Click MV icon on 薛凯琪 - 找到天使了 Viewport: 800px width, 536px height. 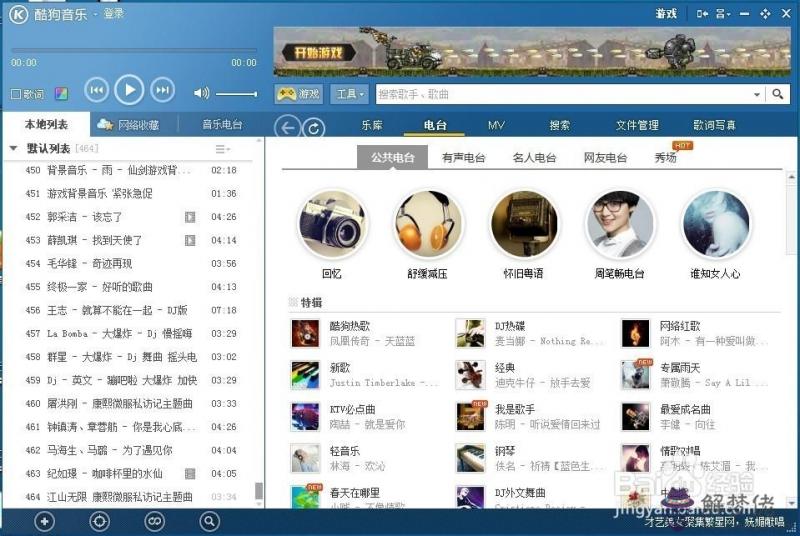coord(190,240)
